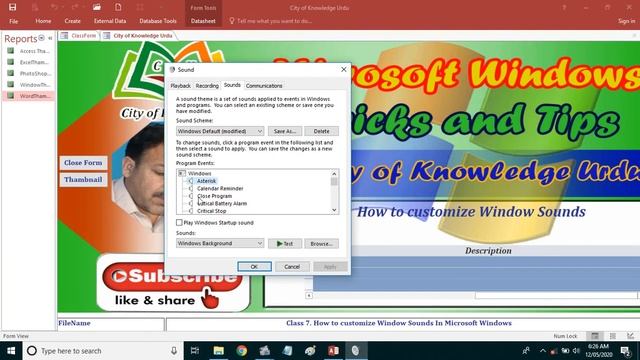The height and width of the screenshot is (360, 640).
Task: Click Cancel in the Sound dialog
Action: [292, 267]
